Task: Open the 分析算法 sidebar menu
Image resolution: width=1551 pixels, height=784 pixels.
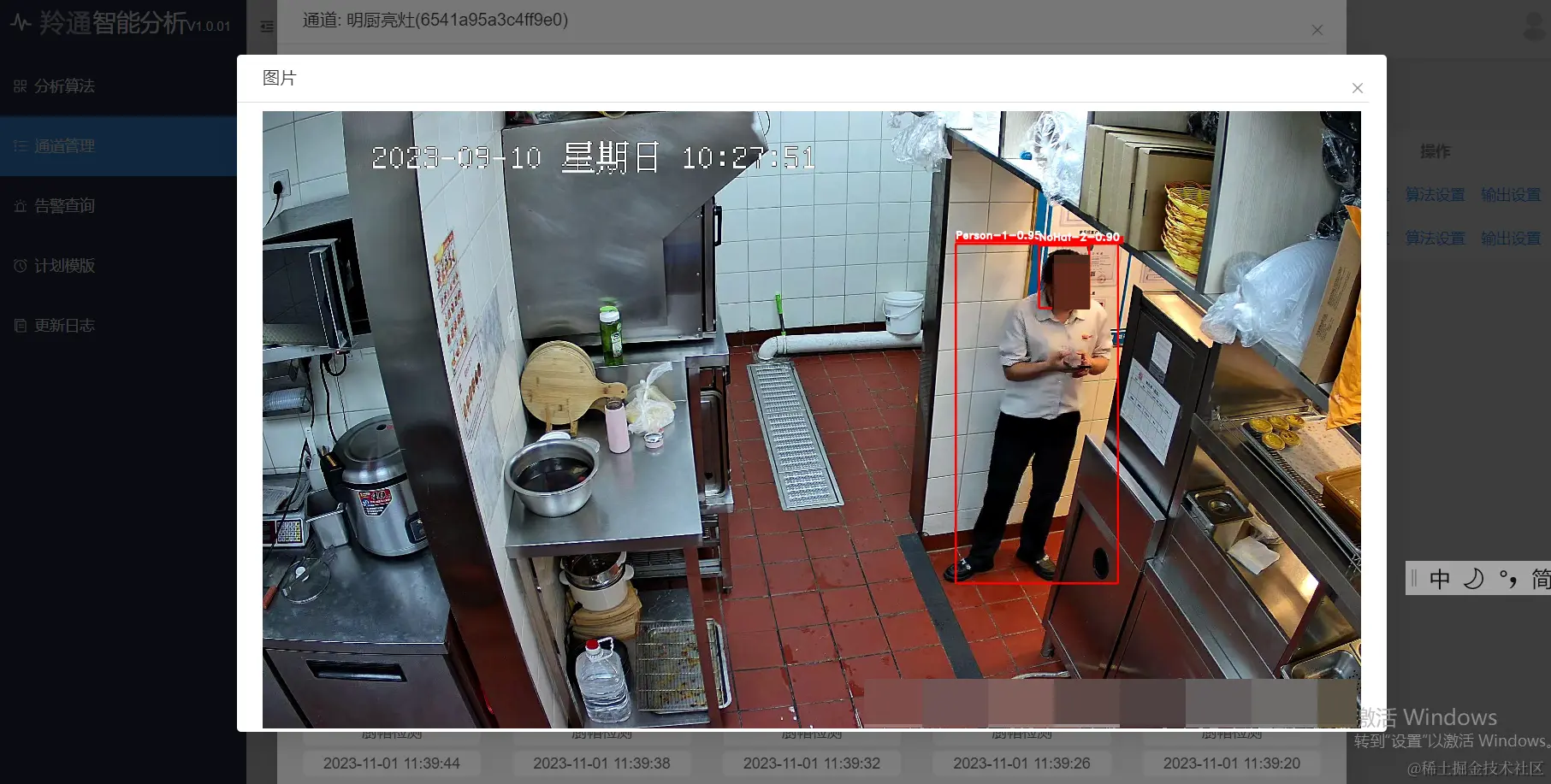Action: pos(118,86)
